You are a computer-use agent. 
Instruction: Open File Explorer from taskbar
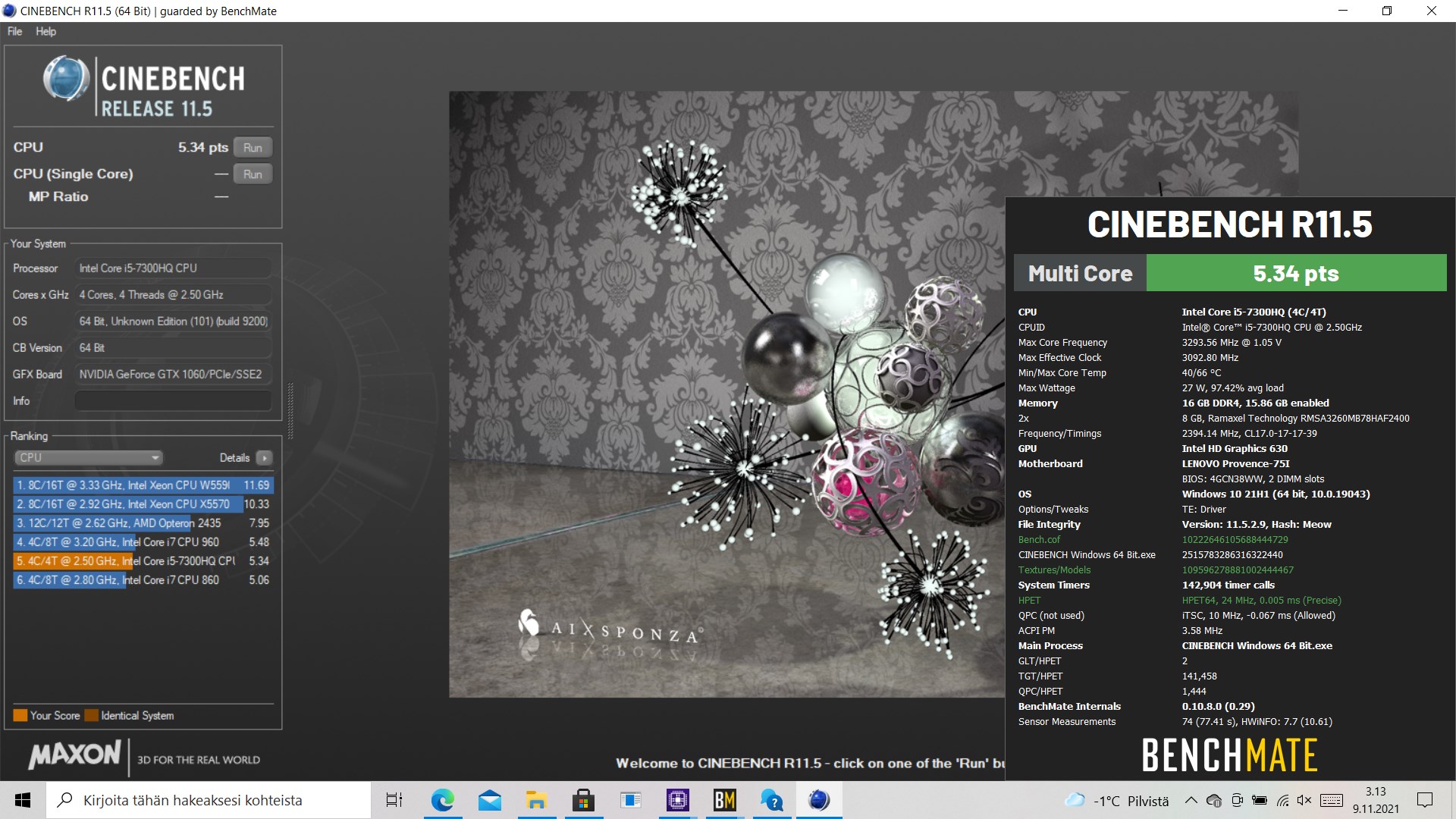click(x=536, y=800)
